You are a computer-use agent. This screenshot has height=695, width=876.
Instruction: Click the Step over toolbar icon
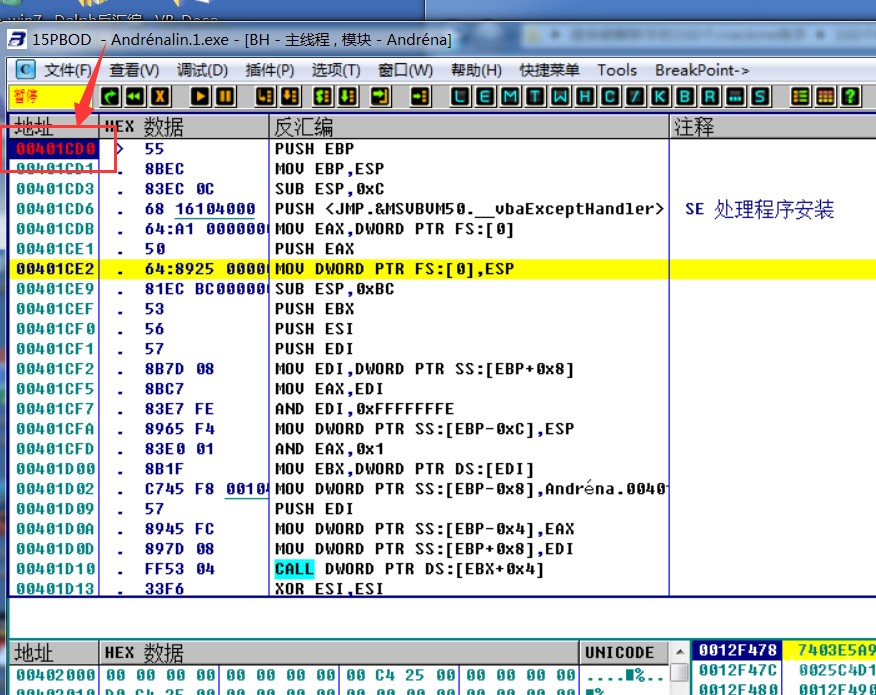pos(290,97)
